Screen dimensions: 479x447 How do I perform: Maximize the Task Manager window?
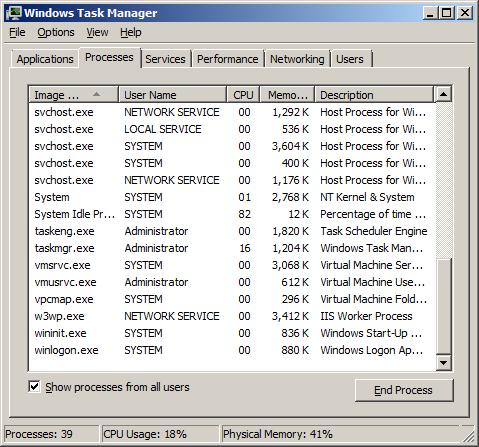447,13
